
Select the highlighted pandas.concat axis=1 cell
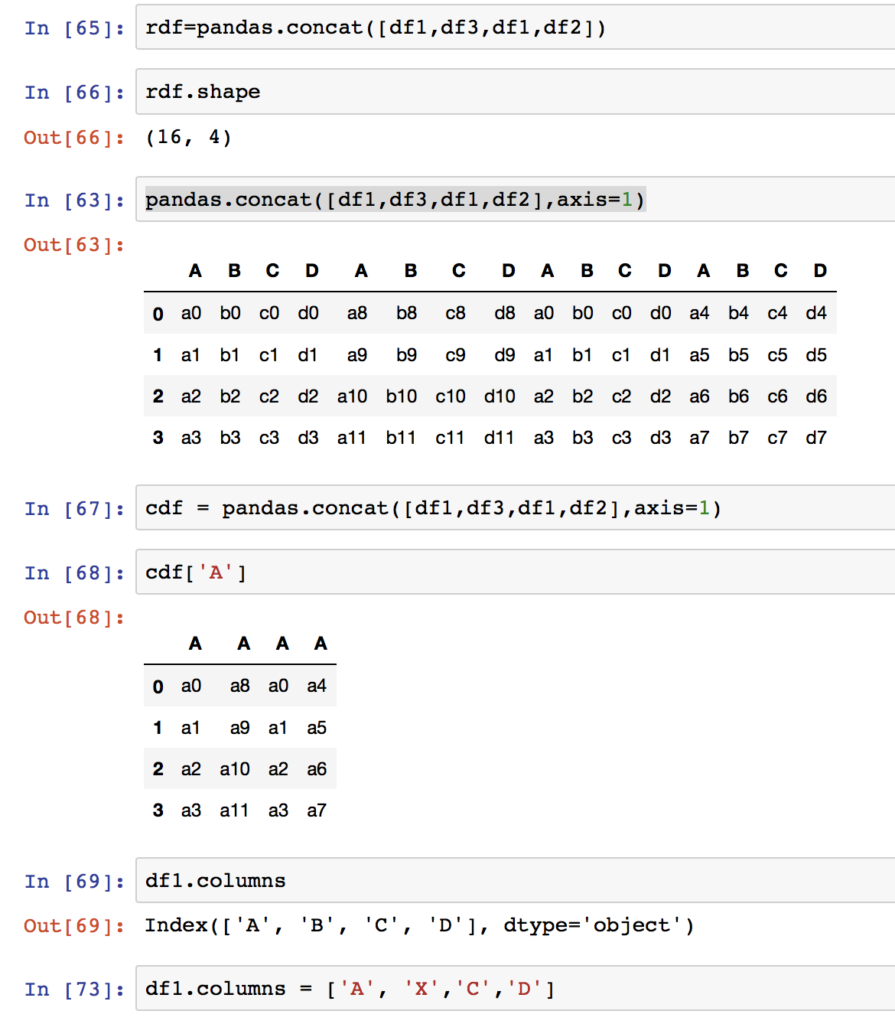[x=500, y=200]
